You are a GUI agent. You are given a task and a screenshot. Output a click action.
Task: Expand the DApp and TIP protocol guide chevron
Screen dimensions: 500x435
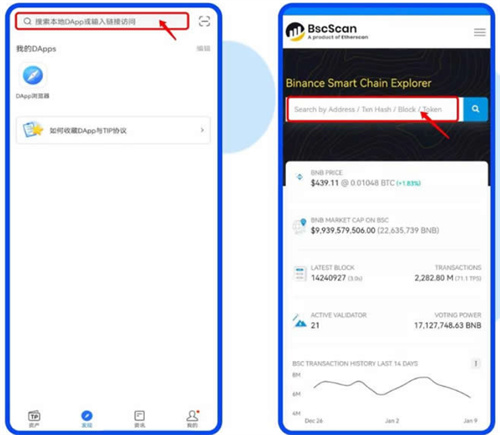coord(202,130)
